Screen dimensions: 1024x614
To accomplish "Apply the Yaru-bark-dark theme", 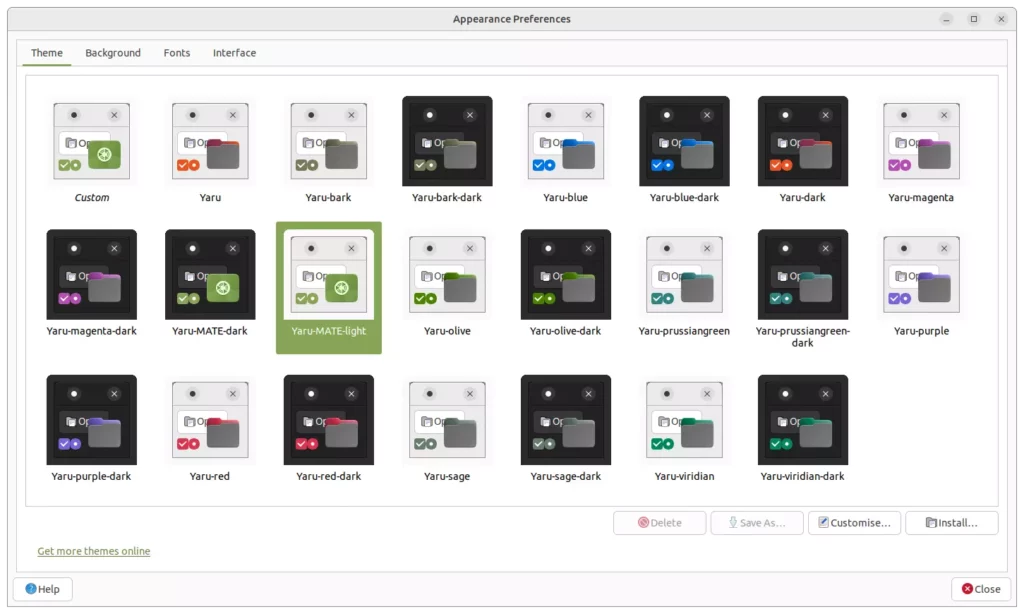I will pyautogui.click(x=447, y=141).
